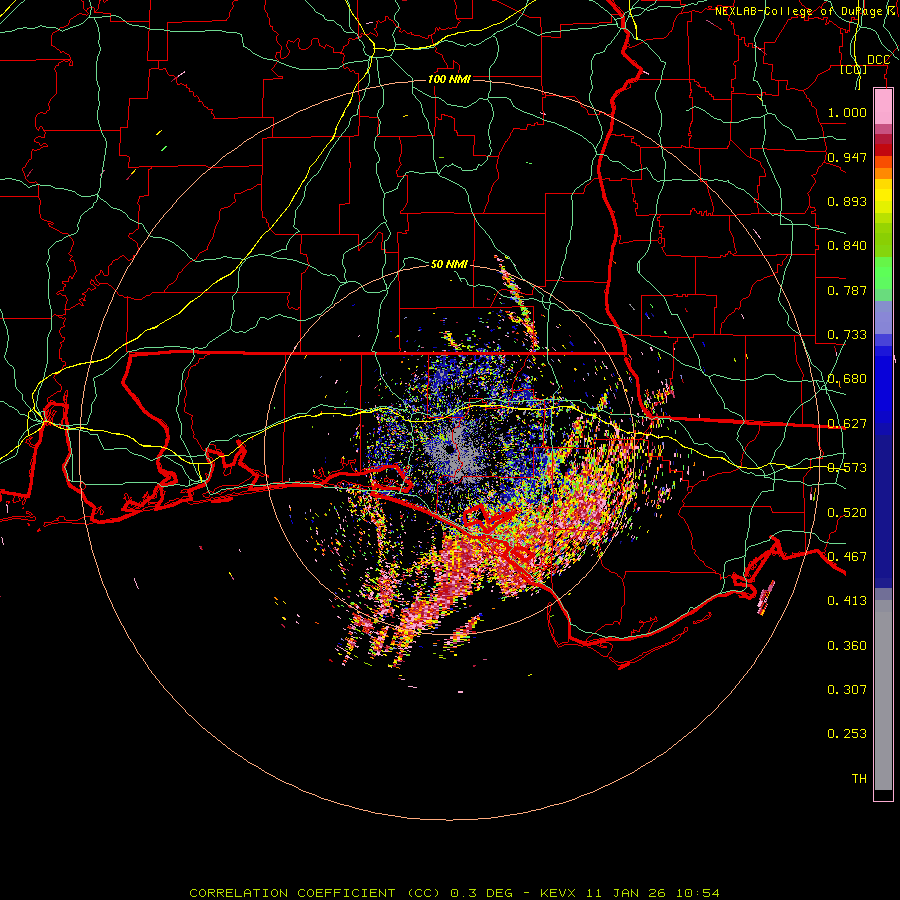Click the 0.680 value on the color scale
Screen dimensions: 900x900
[847, 379]
